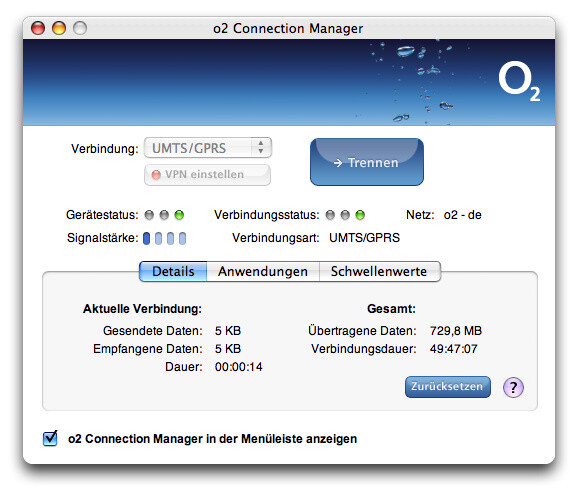Viewport: 583px width, 493px height.
Task: Open the Schwellenwerte tab
Action: pos(380,271)
